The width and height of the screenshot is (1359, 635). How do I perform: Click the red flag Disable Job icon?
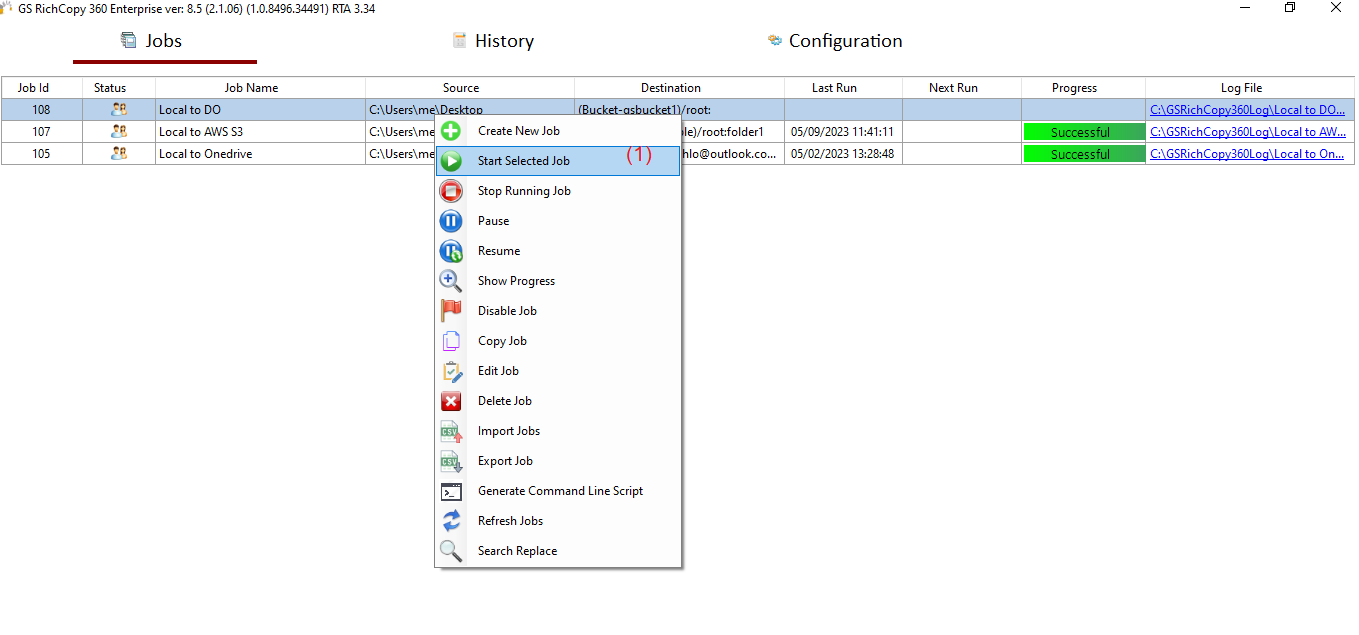(x=451, y=311)
